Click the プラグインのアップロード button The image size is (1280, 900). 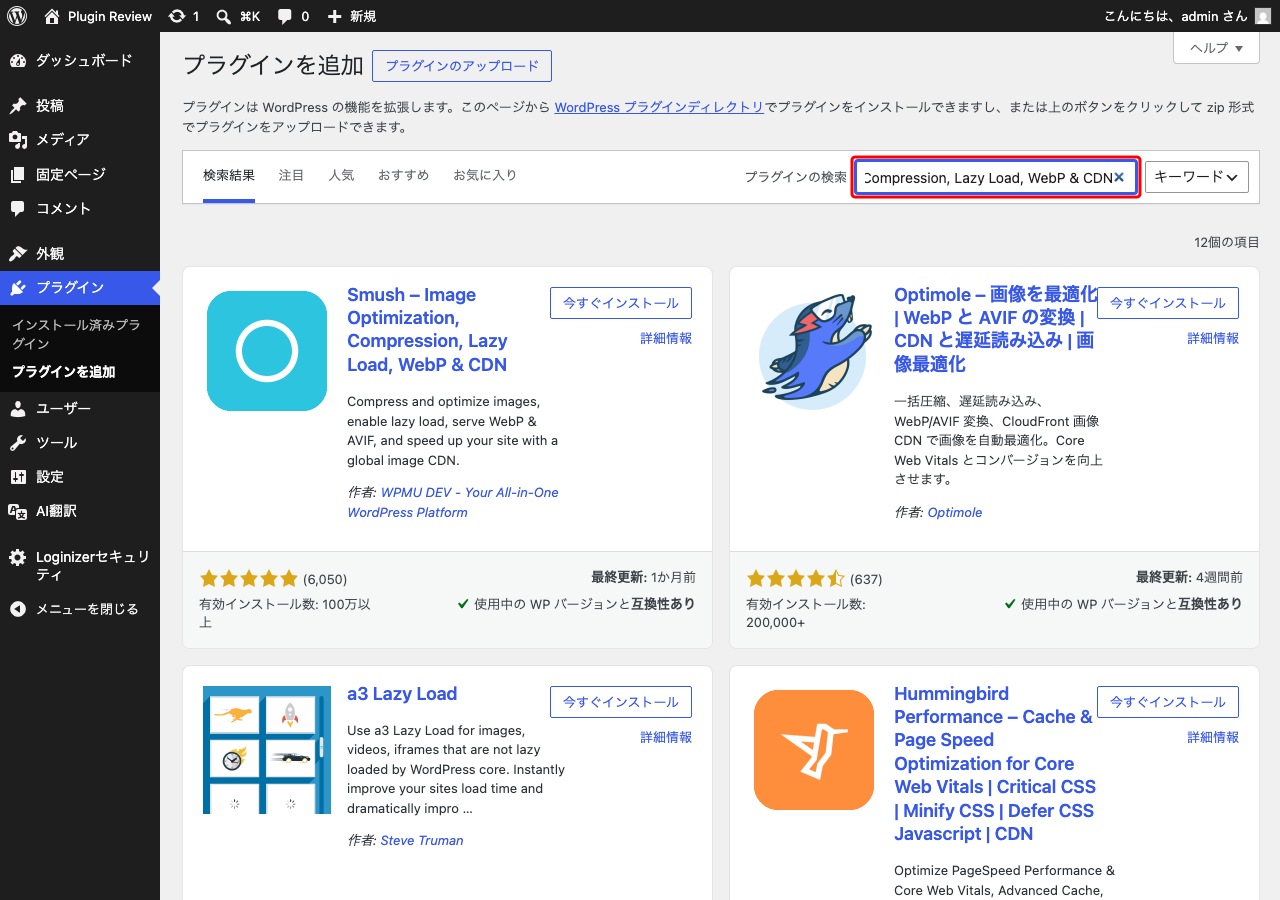click(x=462, y=66)
